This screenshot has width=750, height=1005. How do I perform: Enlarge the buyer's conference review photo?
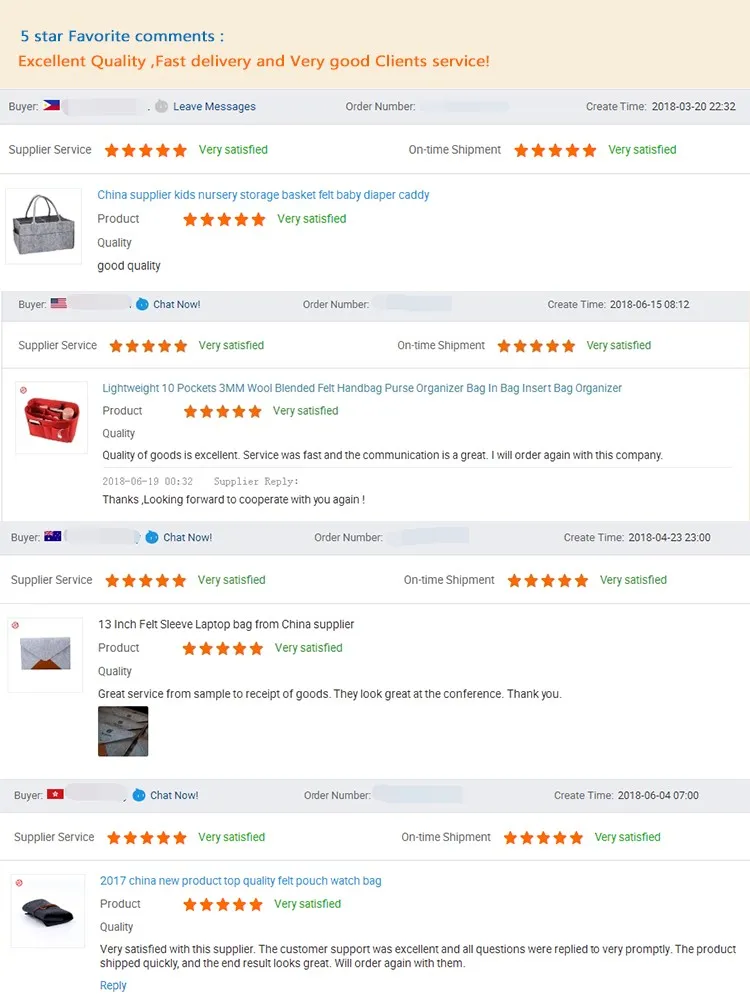coord(123,731)
